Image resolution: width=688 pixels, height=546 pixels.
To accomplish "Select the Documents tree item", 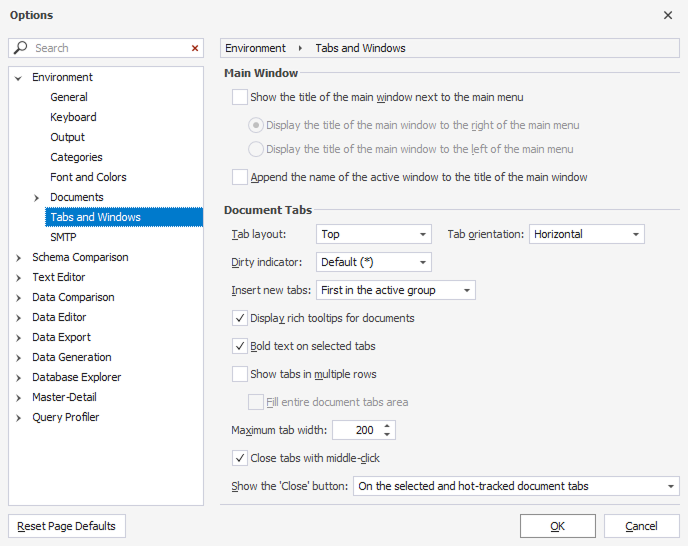I will (77, 197).
